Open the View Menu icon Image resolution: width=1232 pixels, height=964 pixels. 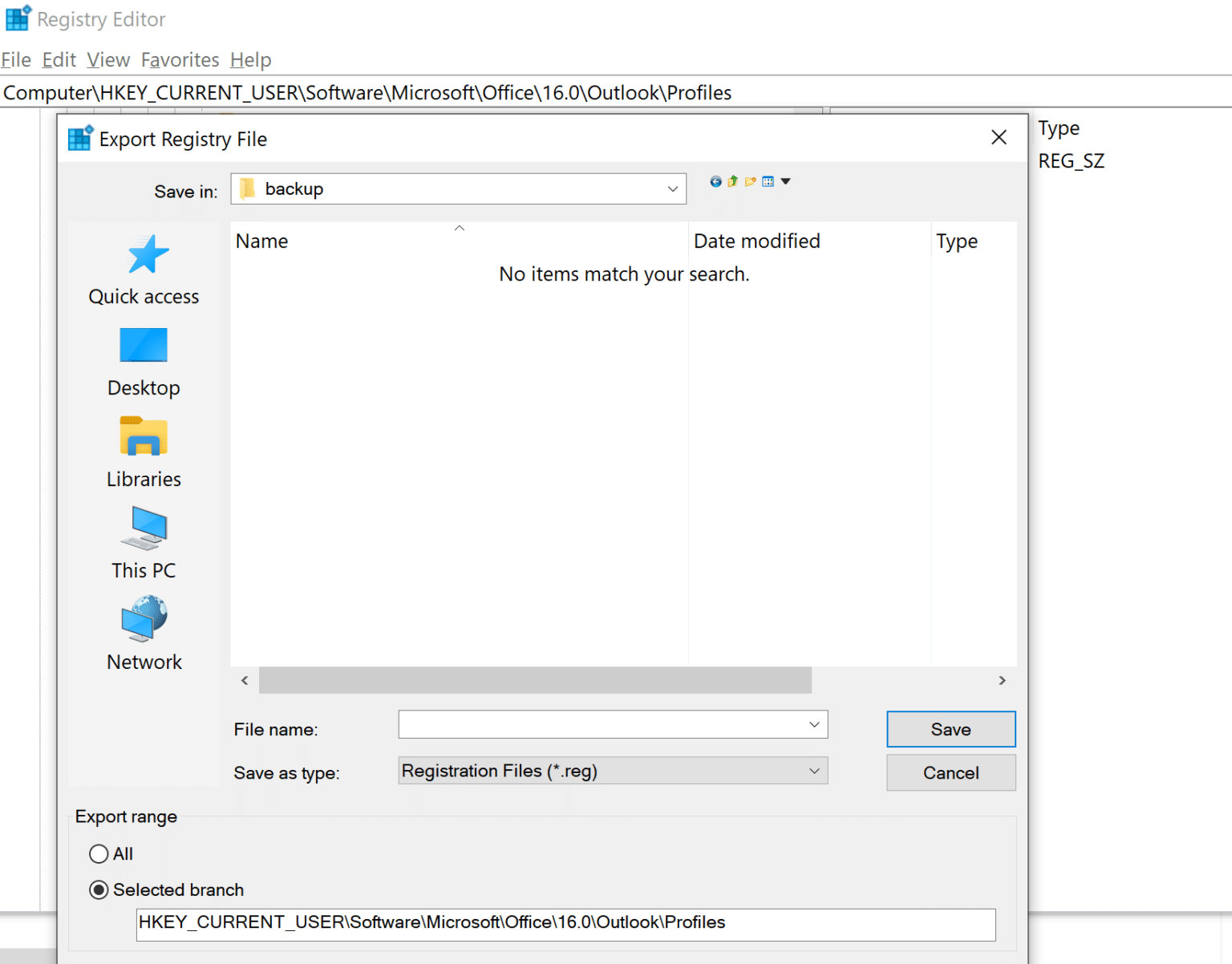(768, 182)
